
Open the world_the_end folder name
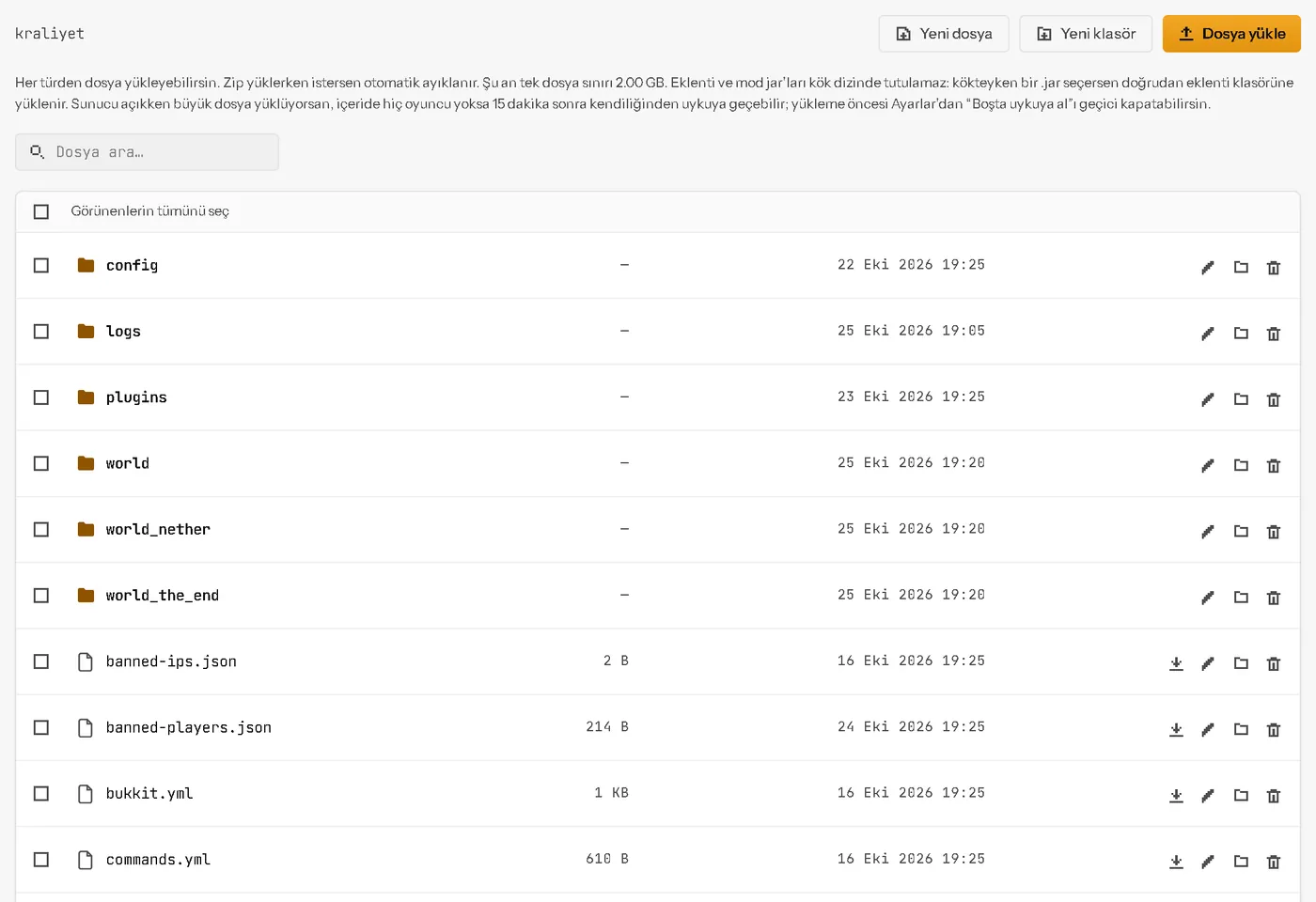pyautogui.click(x=163, y=596)
